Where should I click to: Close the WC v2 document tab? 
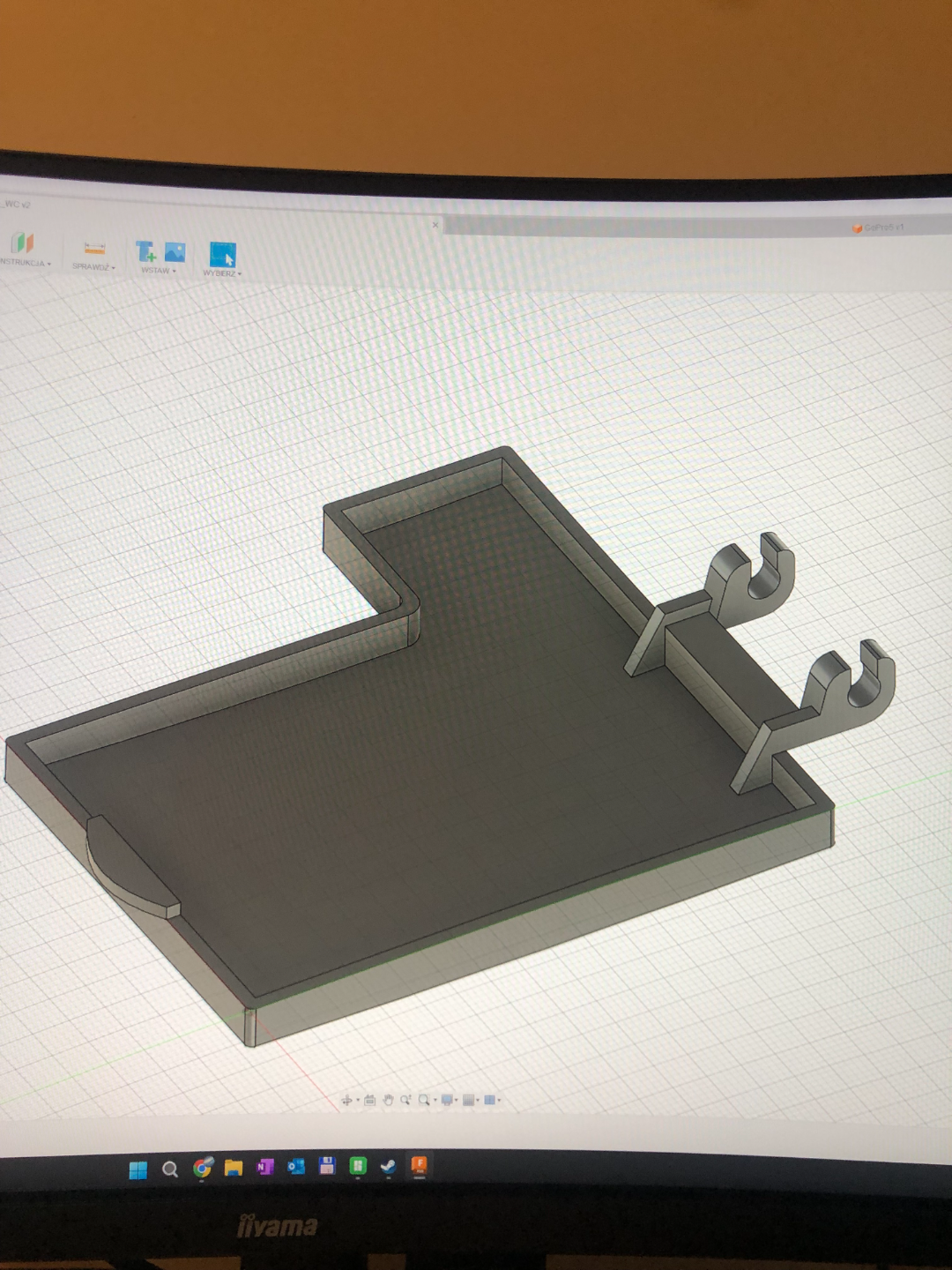point(435,225)
